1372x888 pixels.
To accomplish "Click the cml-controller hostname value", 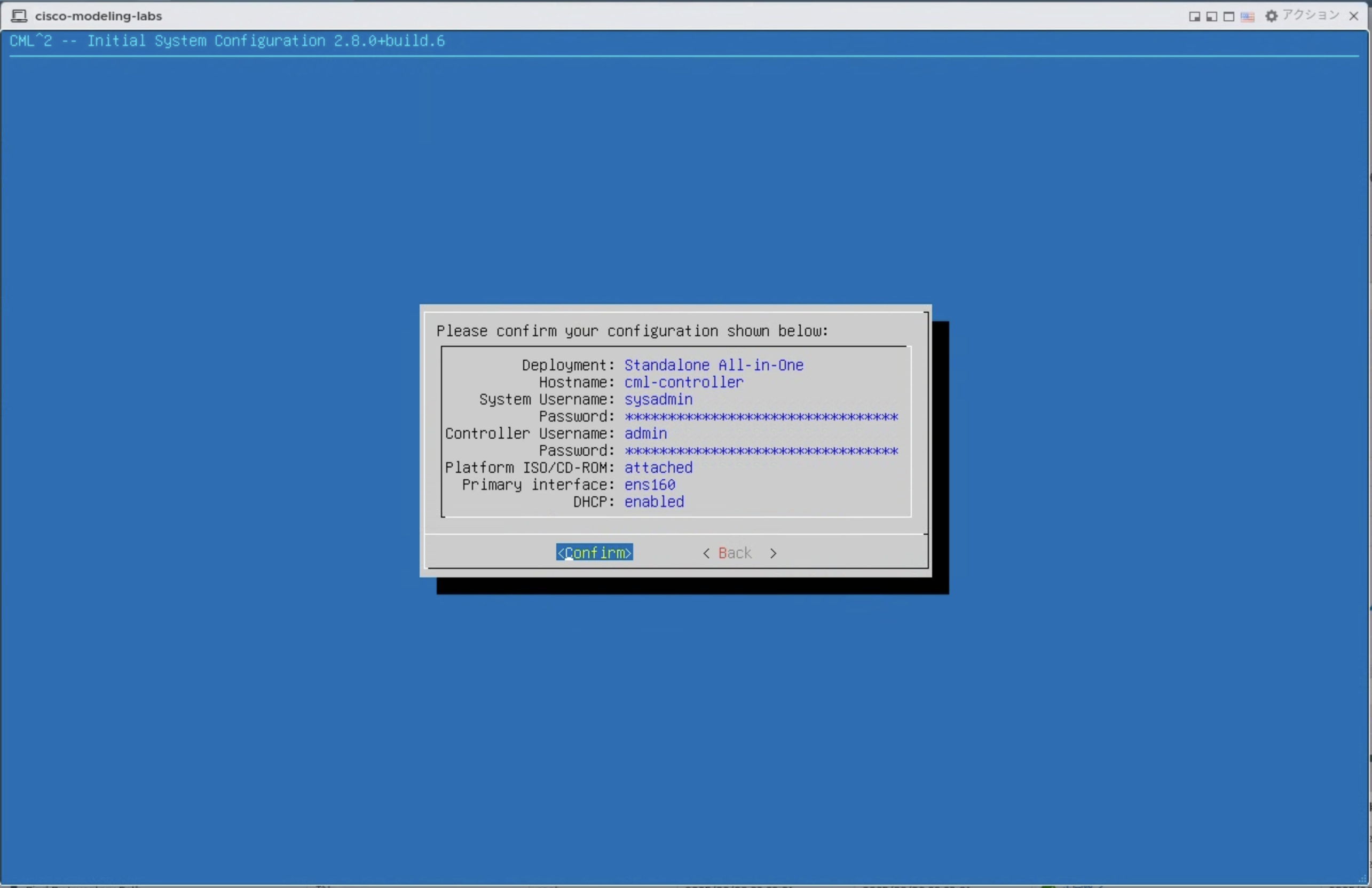I will (x=684, y=382).
